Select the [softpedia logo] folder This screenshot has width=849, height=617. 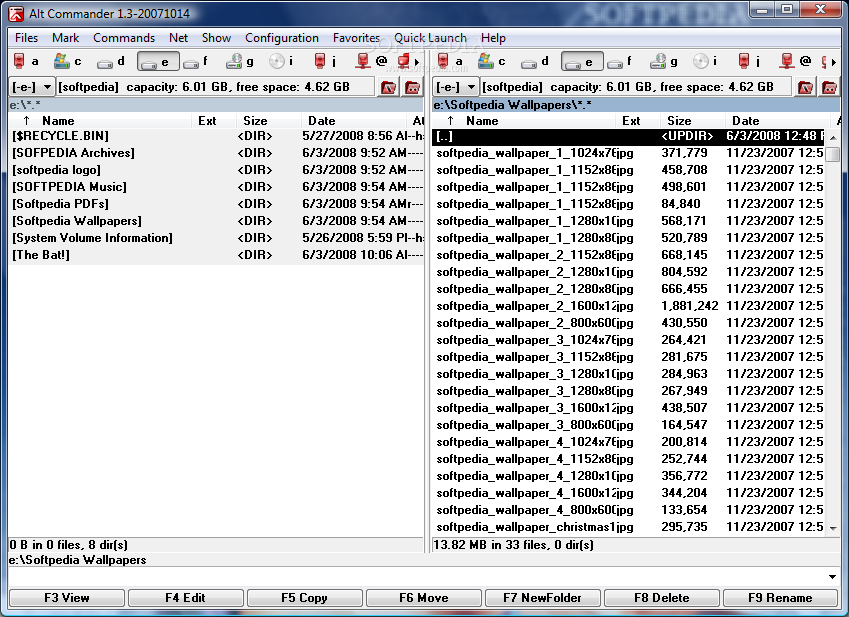tap(216, 170)
